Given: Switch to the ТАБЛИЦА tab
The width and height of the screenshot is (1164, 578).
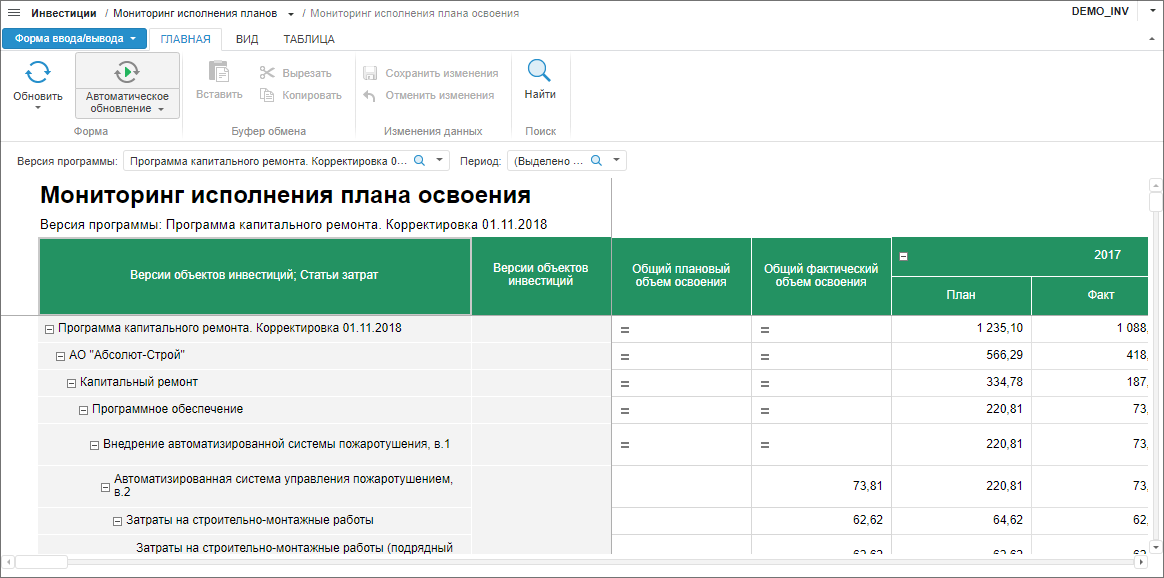Looking at the screenshot, I should pyautogui.click(x=309, y=39).
